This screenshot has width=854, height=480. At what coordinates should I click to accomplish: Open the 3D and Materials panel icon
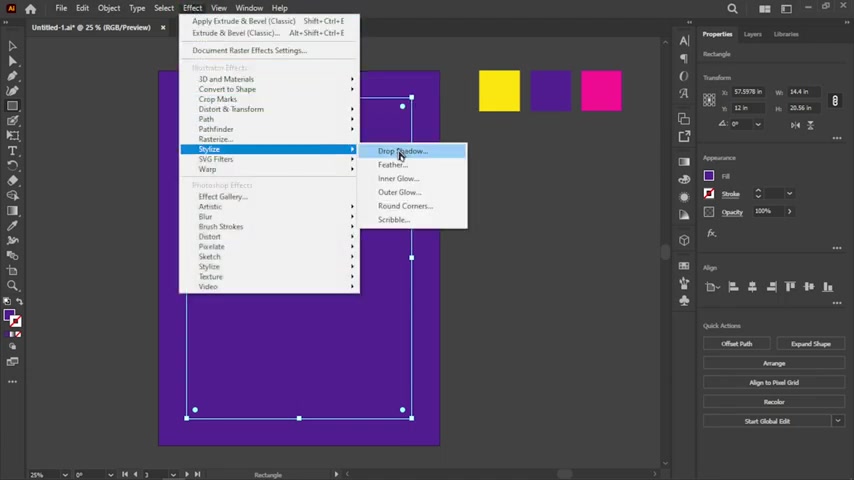[x=684, y=240]
